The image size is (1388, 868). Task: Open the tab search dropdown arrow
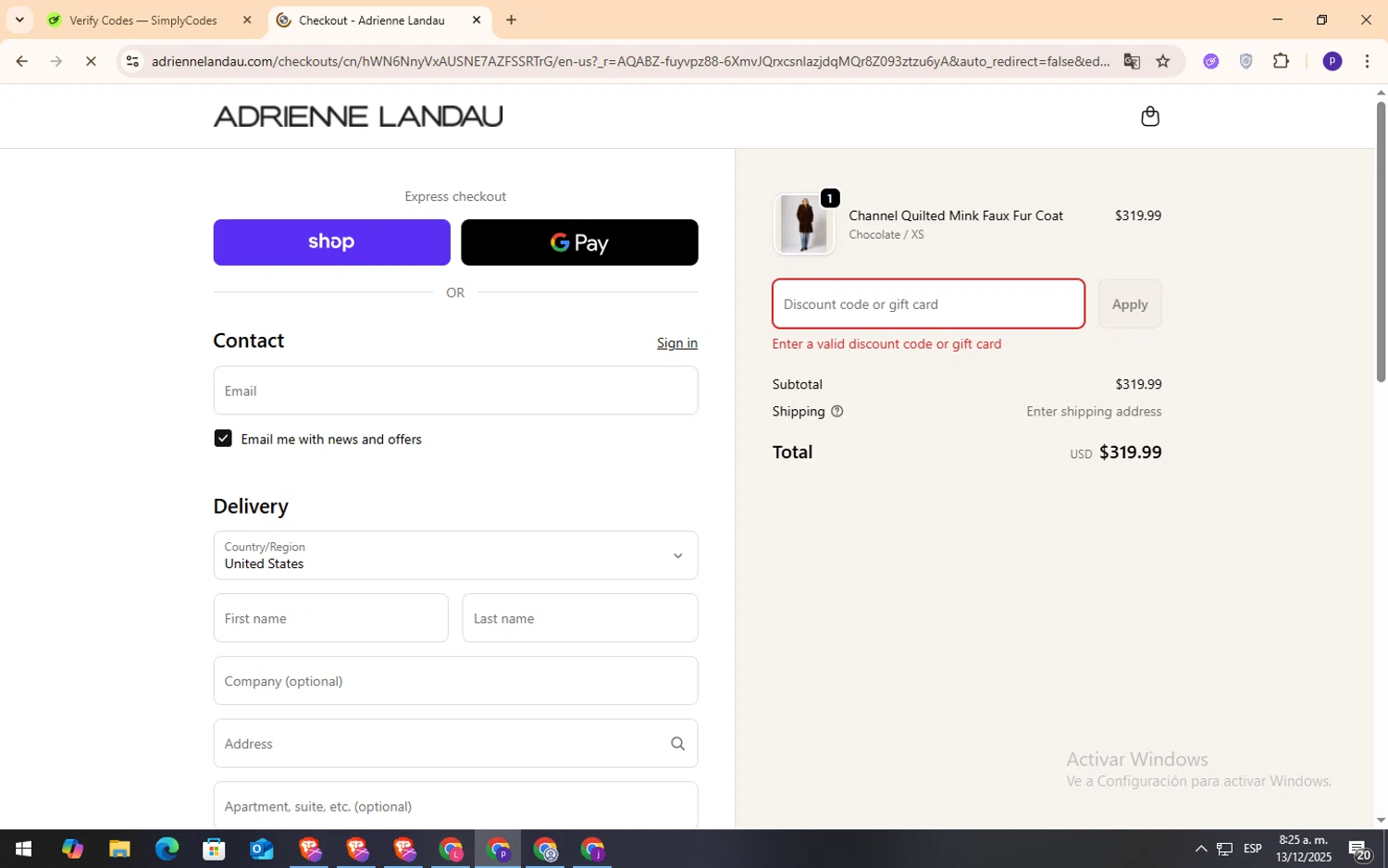point(19,19)
